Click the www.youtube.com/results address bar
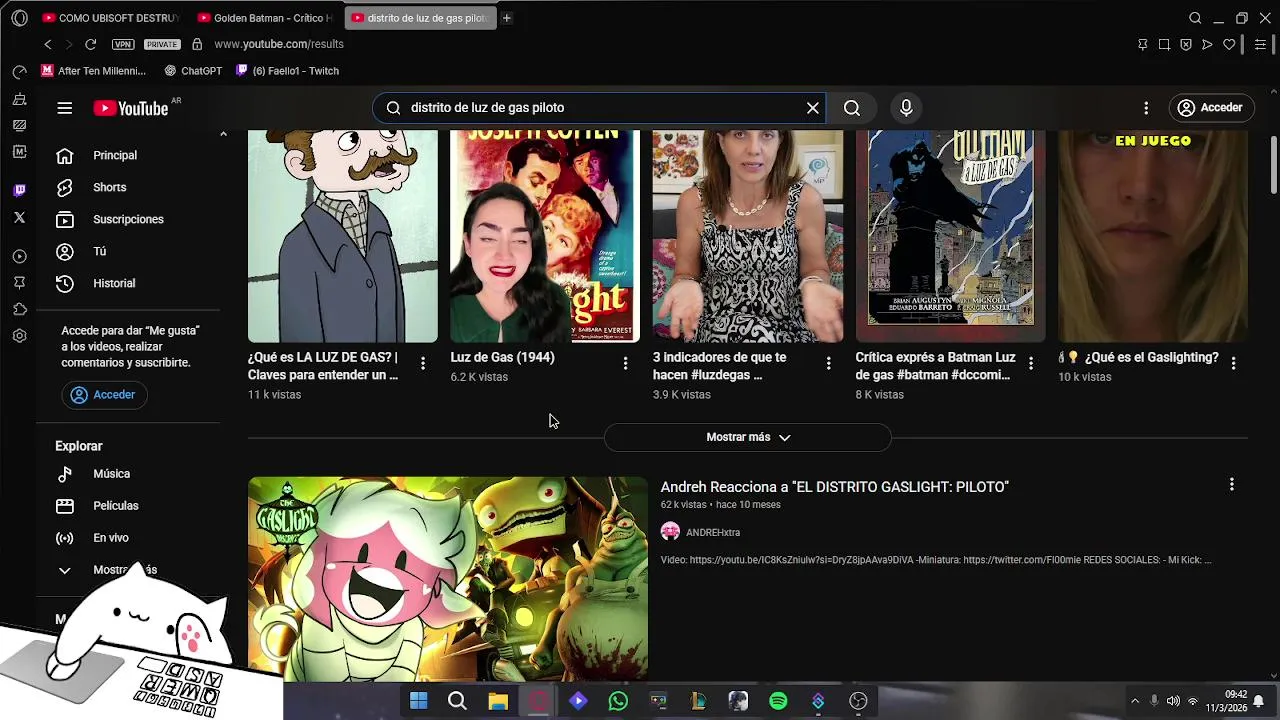The height and width of the screenshot is (720, 1280). click(x=279, y=44)
